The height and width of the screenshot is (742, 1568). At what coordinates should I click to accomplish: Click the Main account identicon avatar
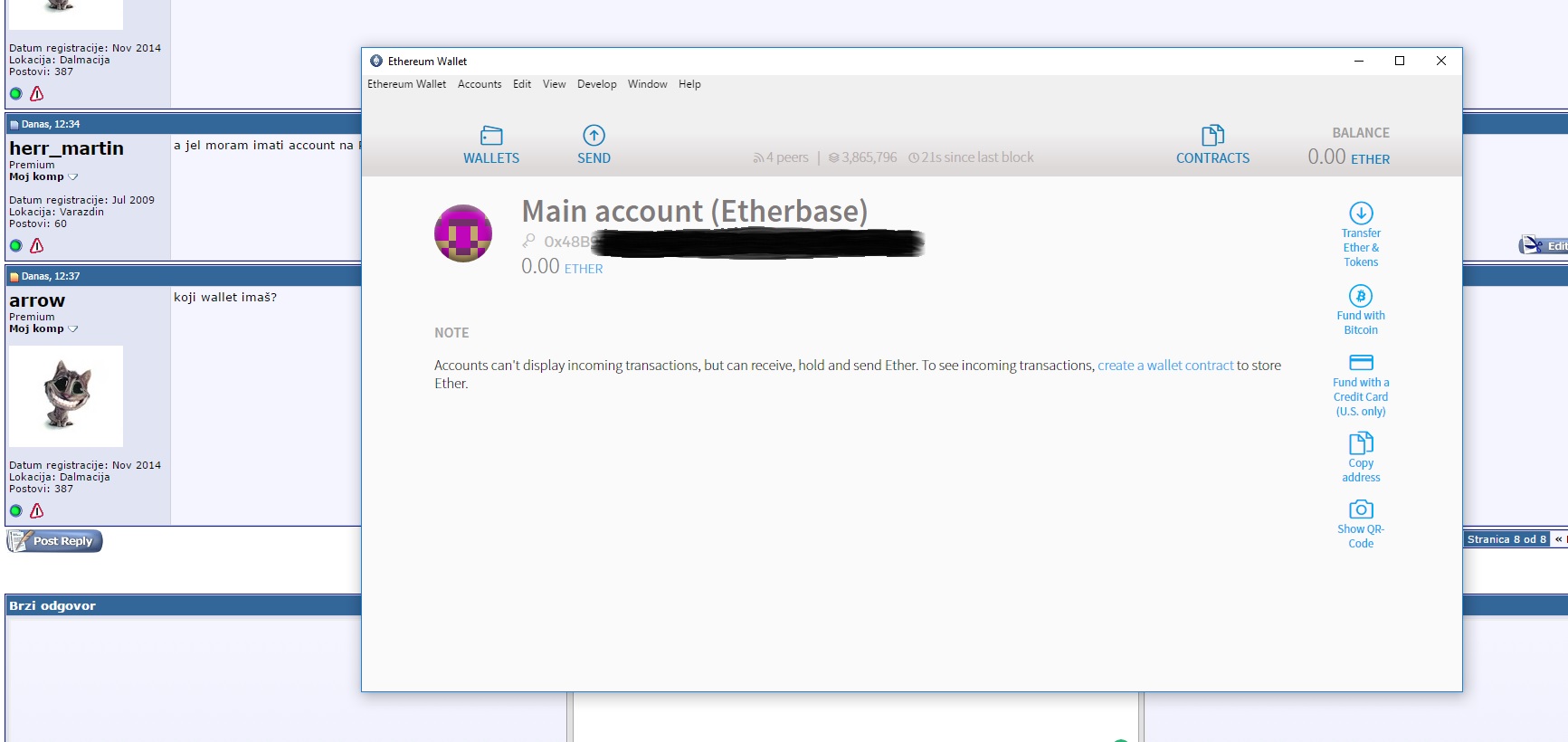(463, 233)
